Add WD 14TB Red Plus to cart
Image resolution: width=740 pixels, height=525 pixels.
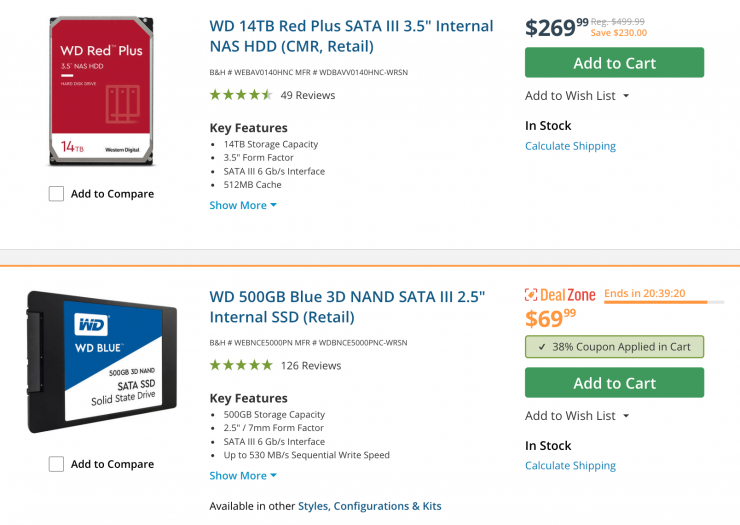(x=614, y=62)
